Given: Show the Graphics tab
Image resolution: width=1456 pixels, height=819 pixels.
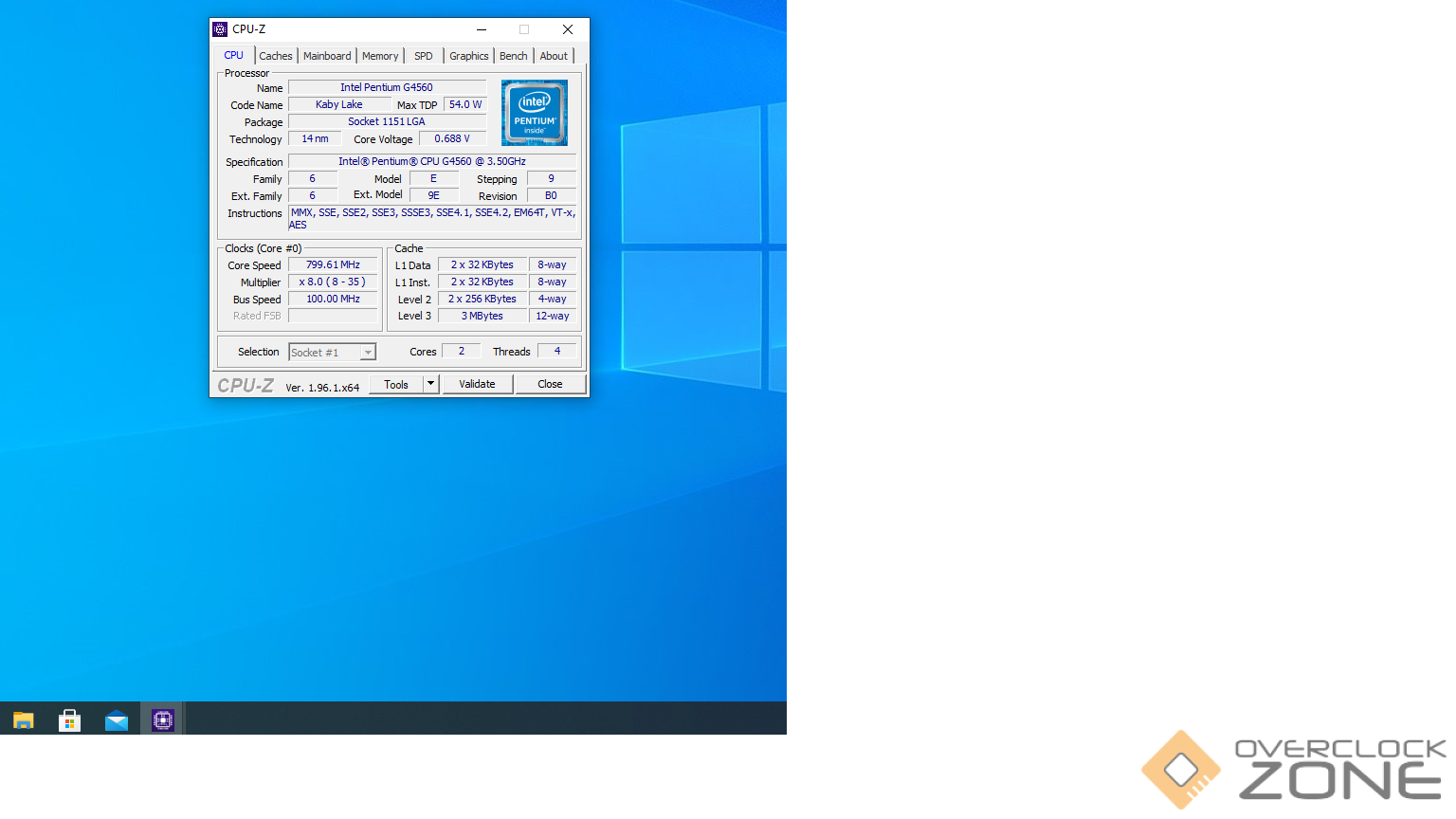Looking at the screenshot, I should 469,56.
